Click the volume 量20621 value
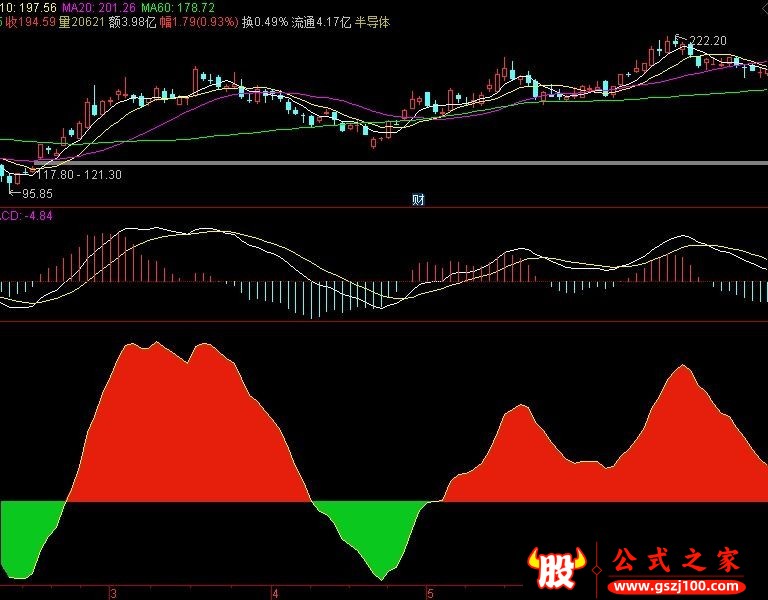This screenshot has height=600, width=768. click(81, 22)
